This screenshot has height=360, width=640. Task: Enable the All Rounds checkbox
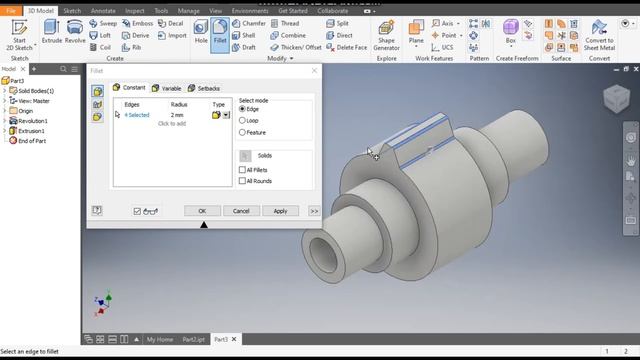pyautogui.click(x=242, y=181)
